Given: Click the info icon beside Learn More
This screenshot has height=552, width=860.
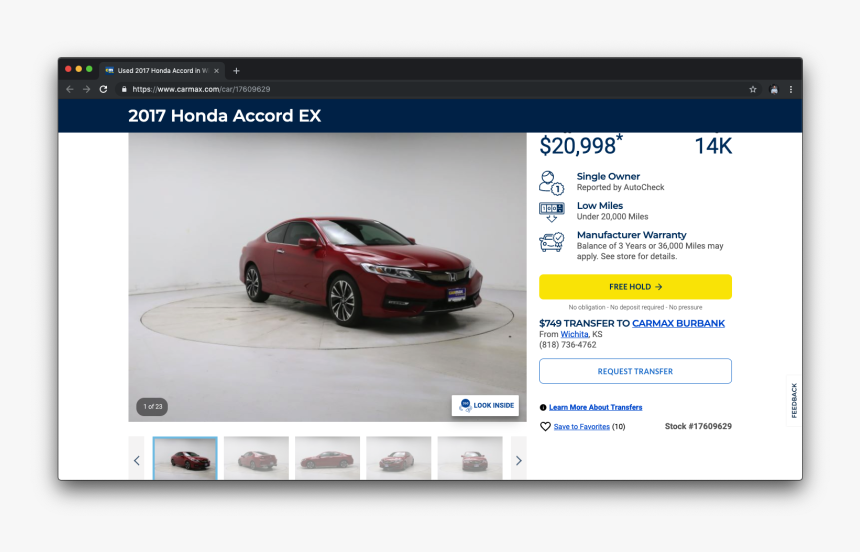Looking at the screenshot, I should pos(543,407).
